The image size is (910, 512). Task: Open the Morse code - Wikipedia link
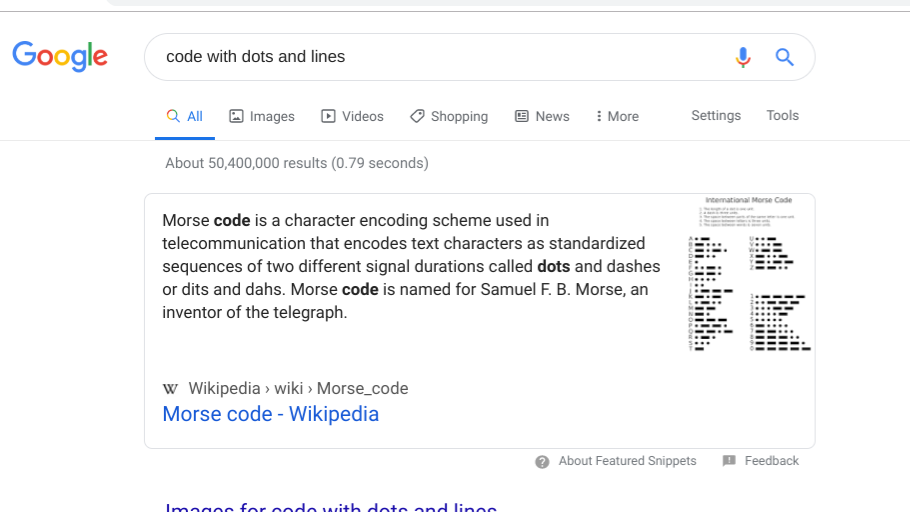coord(270,414)
